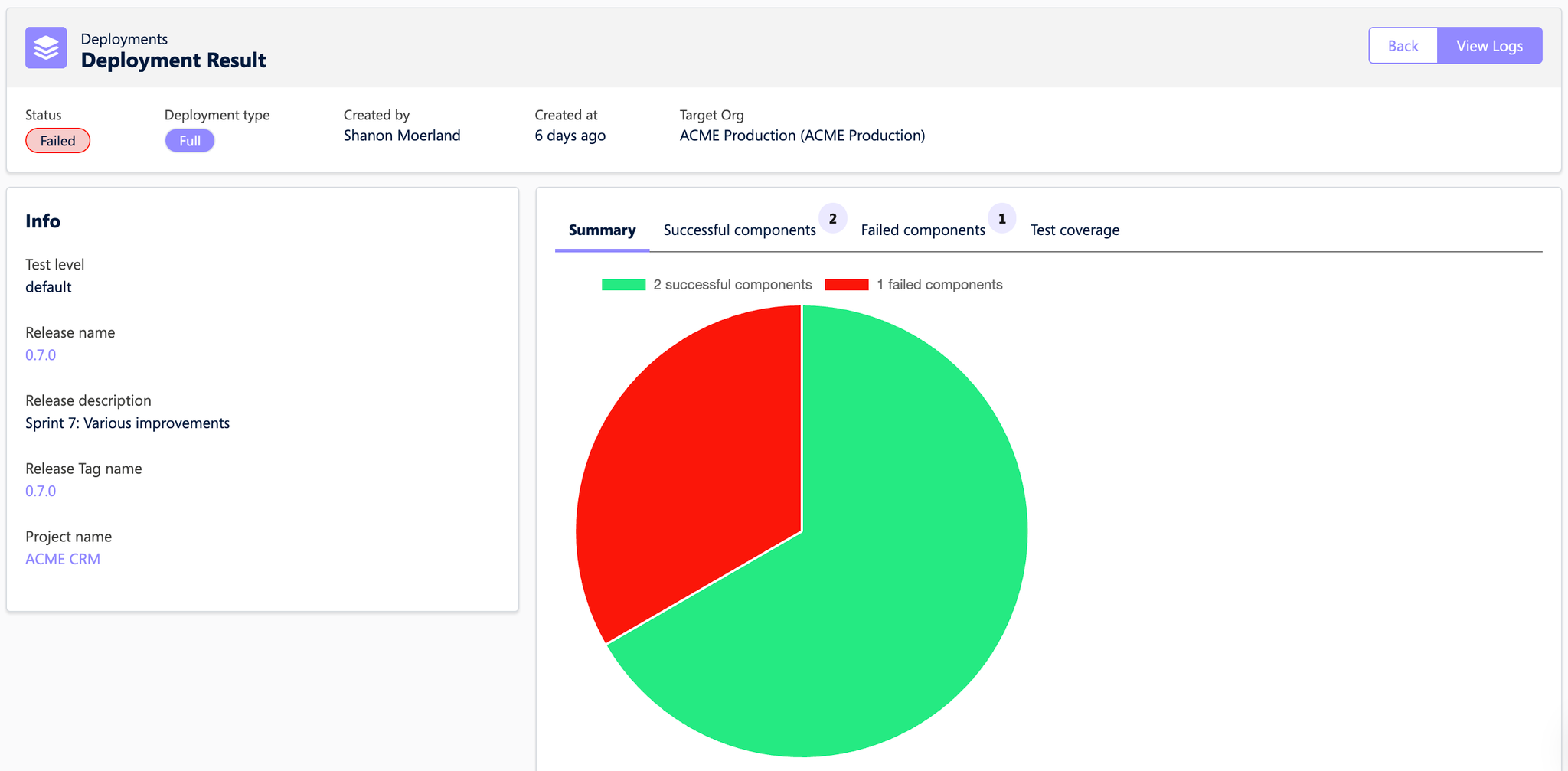
Task: Show the Test coverage tab
Action: point(1074,230)
